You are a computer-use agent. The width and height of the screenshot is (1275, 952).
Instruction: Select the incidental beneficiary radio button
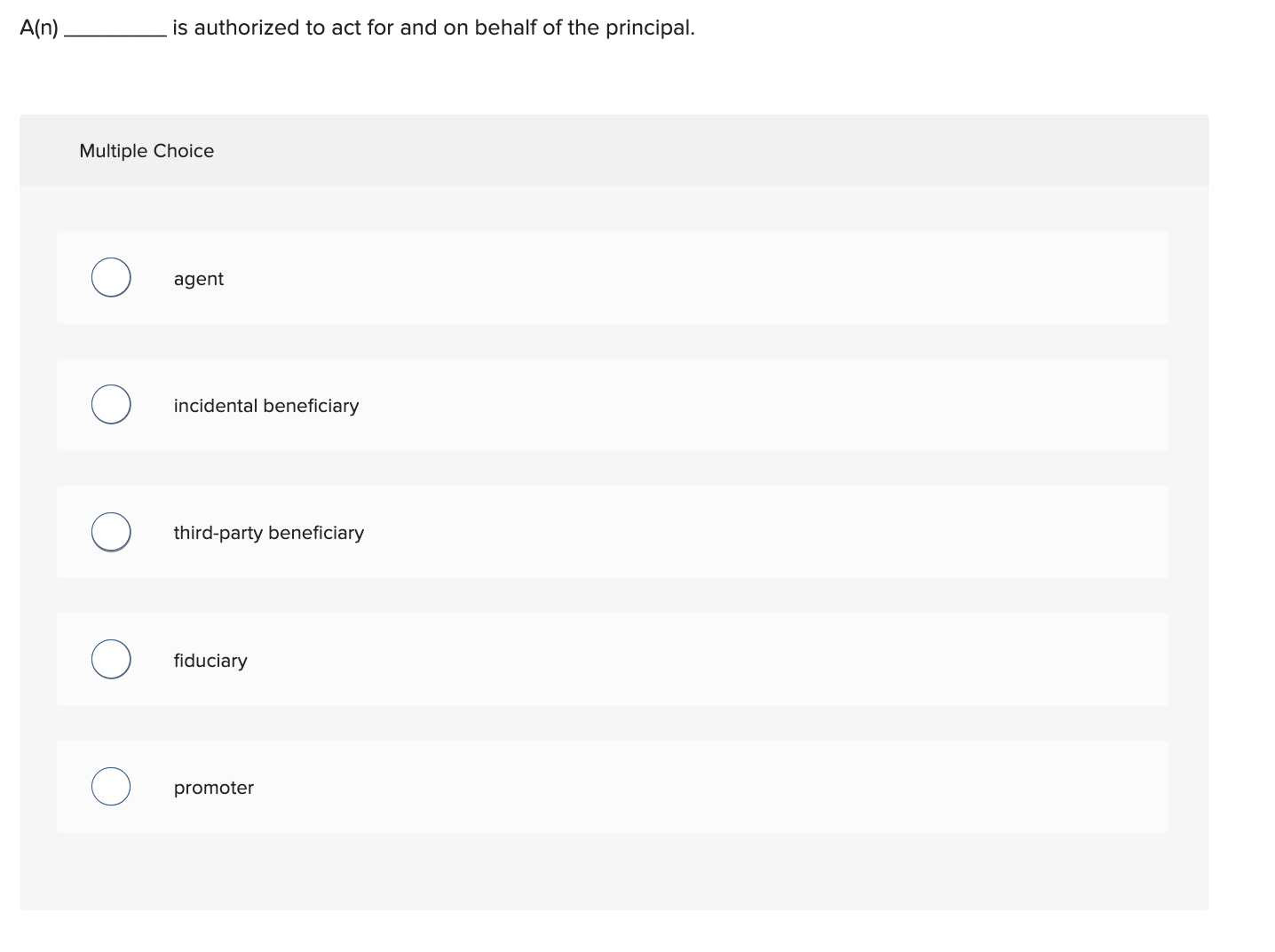110,404
